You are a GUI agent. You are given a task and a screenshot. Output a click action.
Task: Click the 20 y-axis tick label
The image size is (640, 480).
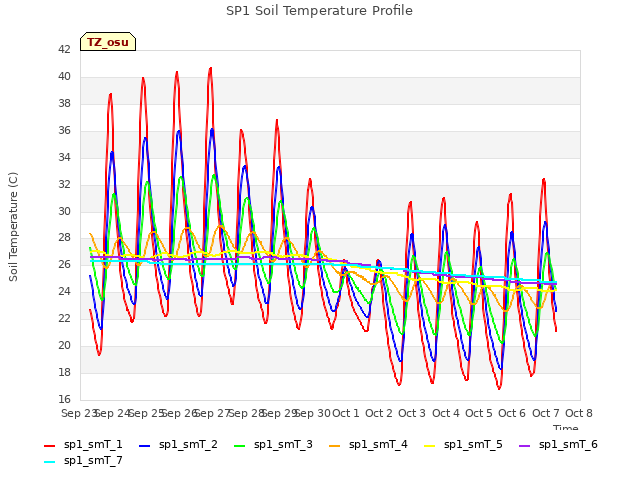tap(64, 345)
